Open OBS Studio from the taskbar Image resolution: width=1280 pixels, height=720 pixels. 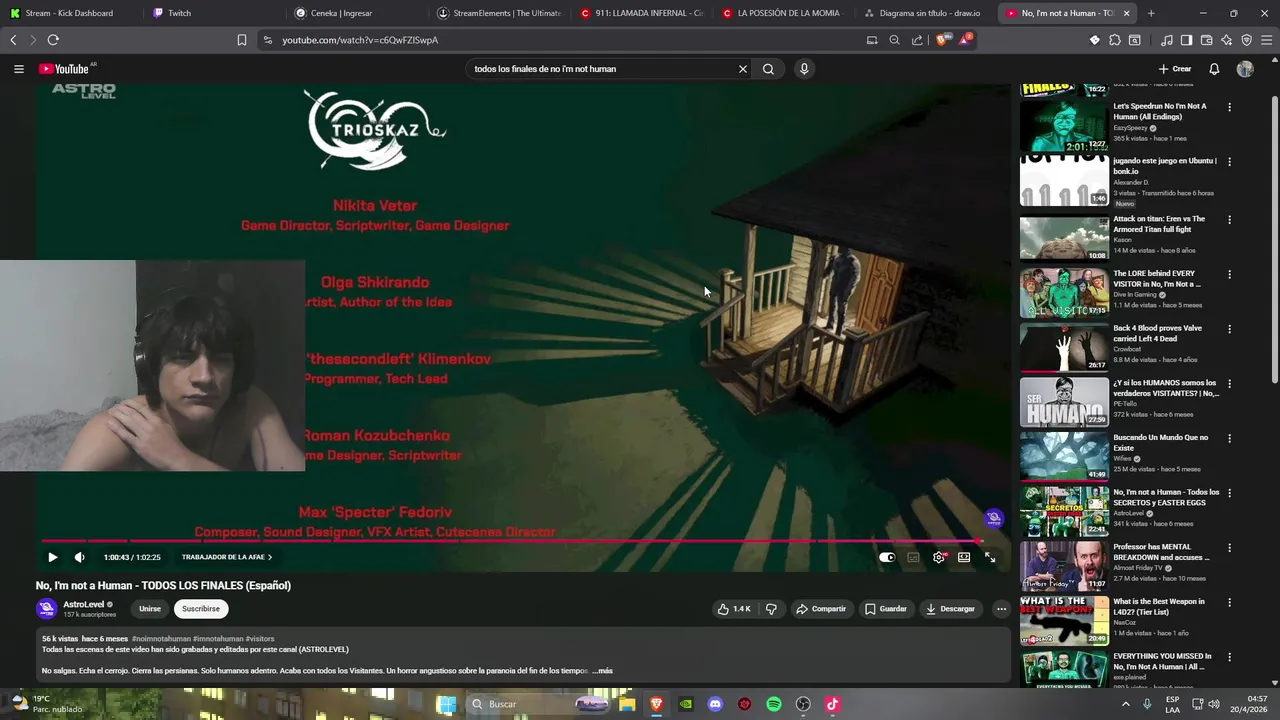[803, 704]
